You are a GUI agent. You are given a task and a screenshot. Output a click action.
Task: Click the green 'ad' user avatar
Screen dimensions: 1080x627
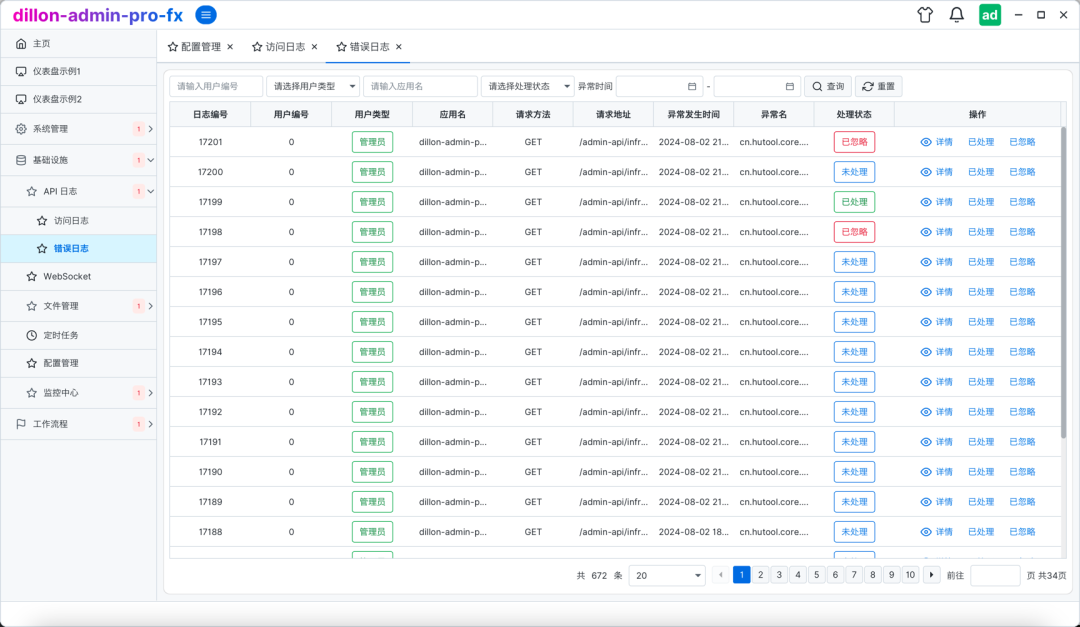point(989,15)
